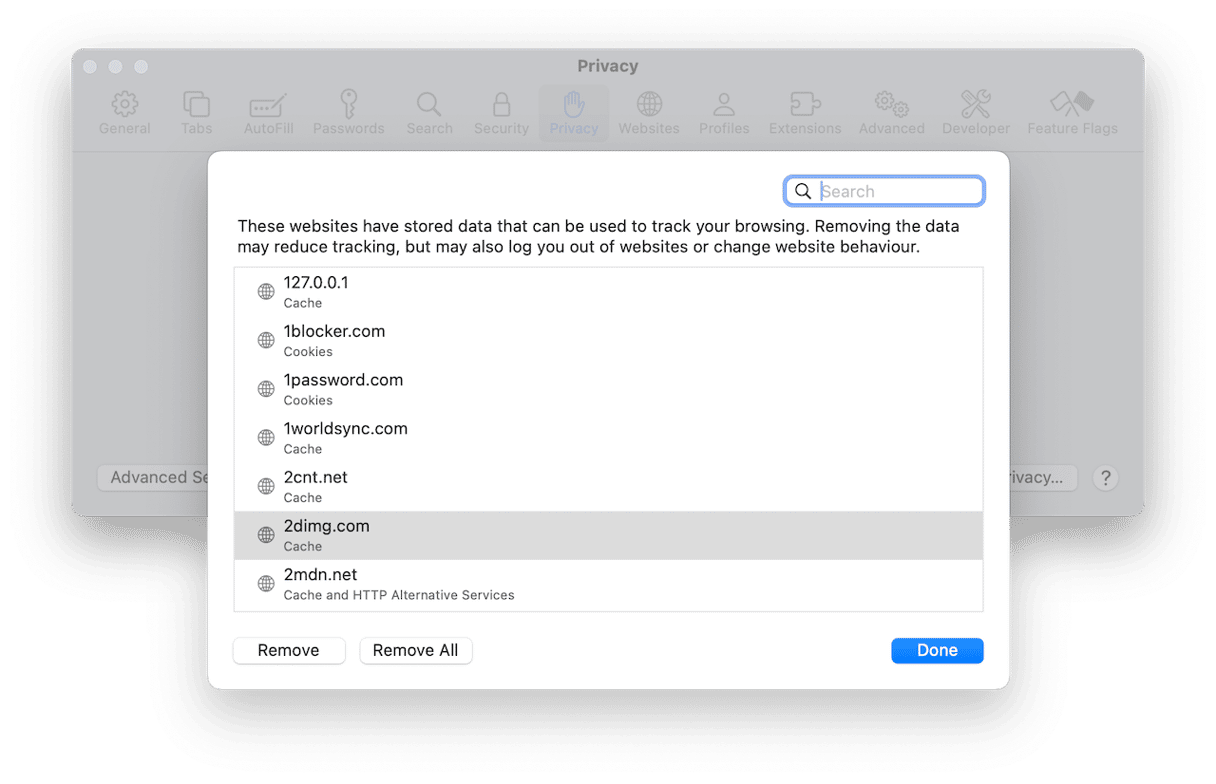Open the Passwords key icon pane
Screen dimensions: 1216x784
coord(348,113)
